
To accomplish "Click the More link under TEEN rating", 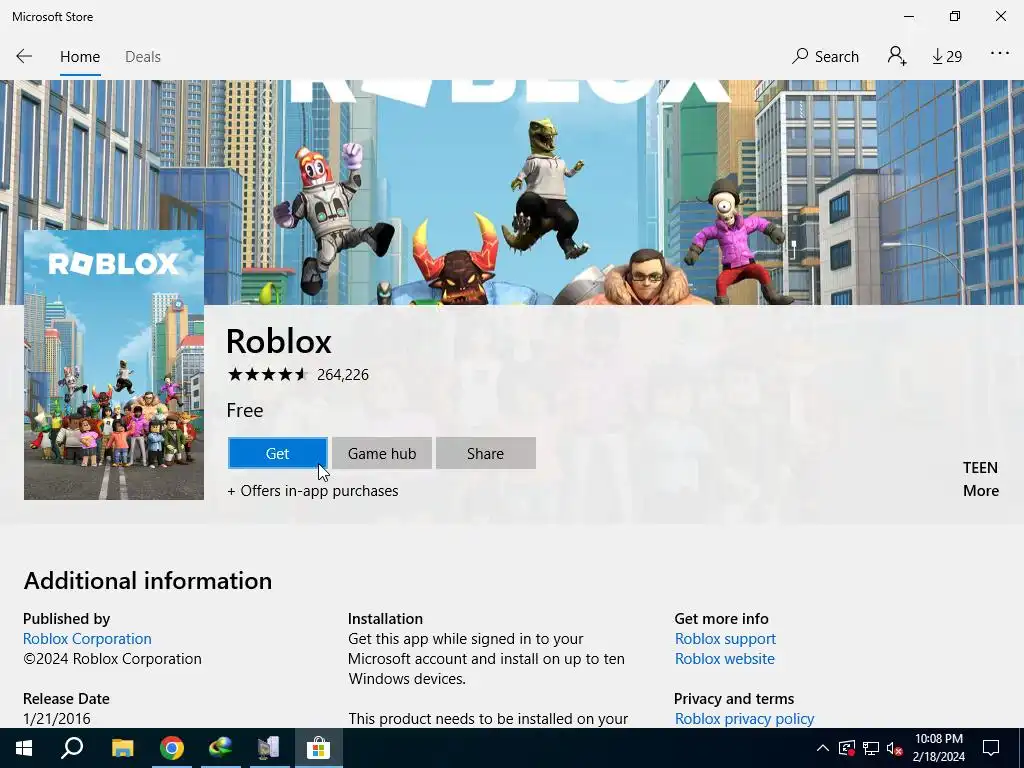I will click(981, 490).
